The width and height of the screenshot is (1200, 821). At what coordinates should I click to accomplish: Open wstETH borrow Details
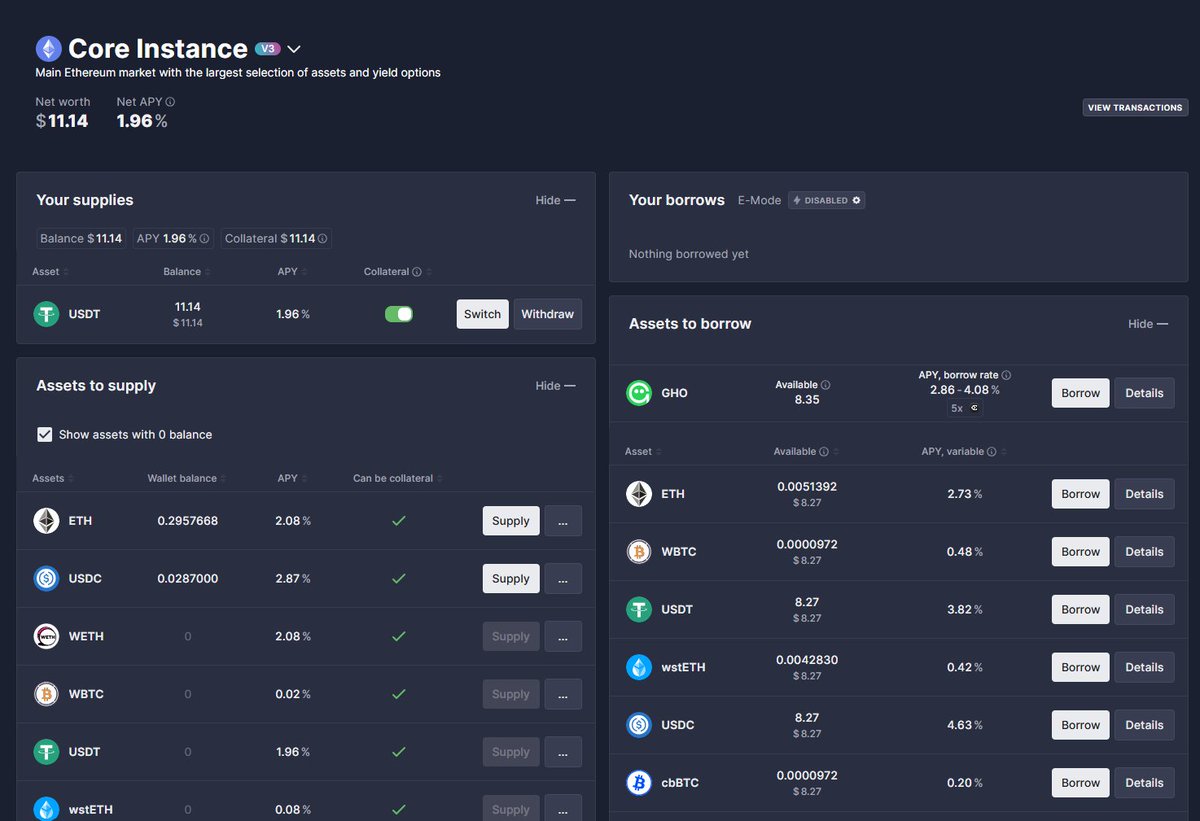1144,667
